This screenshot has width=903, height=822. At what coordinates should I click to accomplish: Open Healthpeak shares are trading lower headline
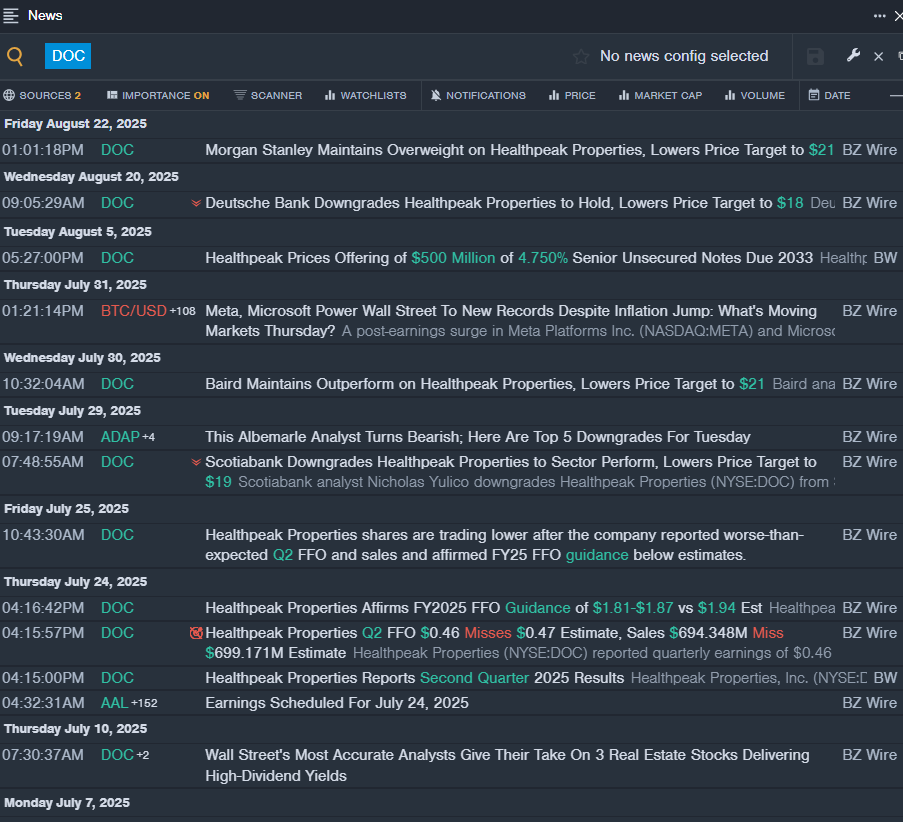tap(504, 544)
